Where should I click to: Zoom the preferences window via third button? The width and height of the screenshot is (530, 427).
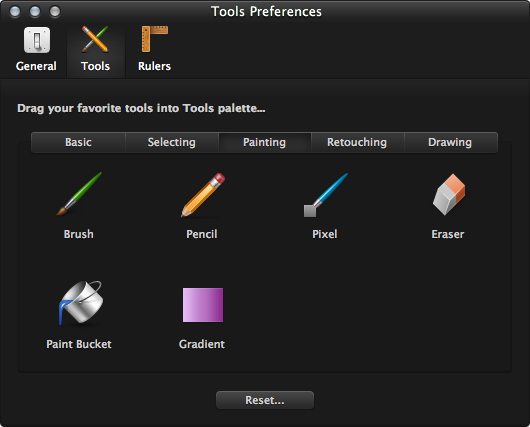(x=55, y=11)
